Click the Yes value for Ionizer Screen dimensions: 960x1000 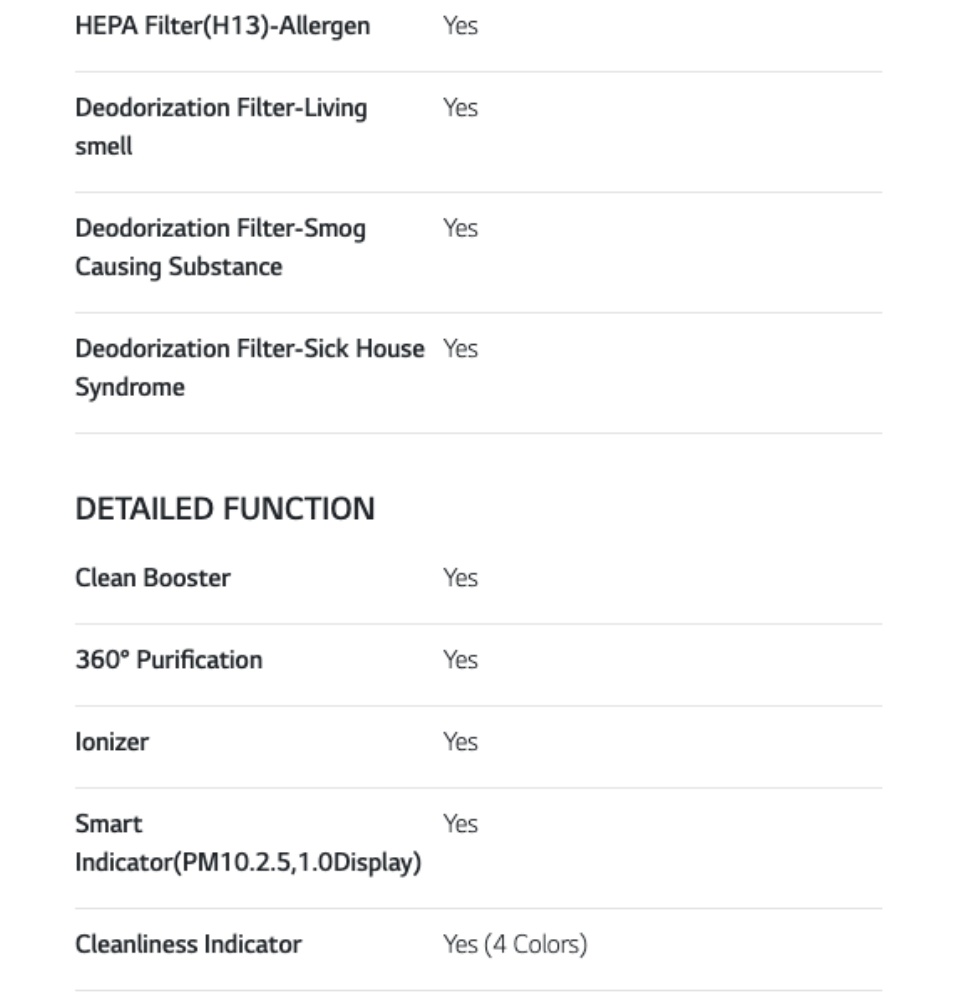(460, 742)
